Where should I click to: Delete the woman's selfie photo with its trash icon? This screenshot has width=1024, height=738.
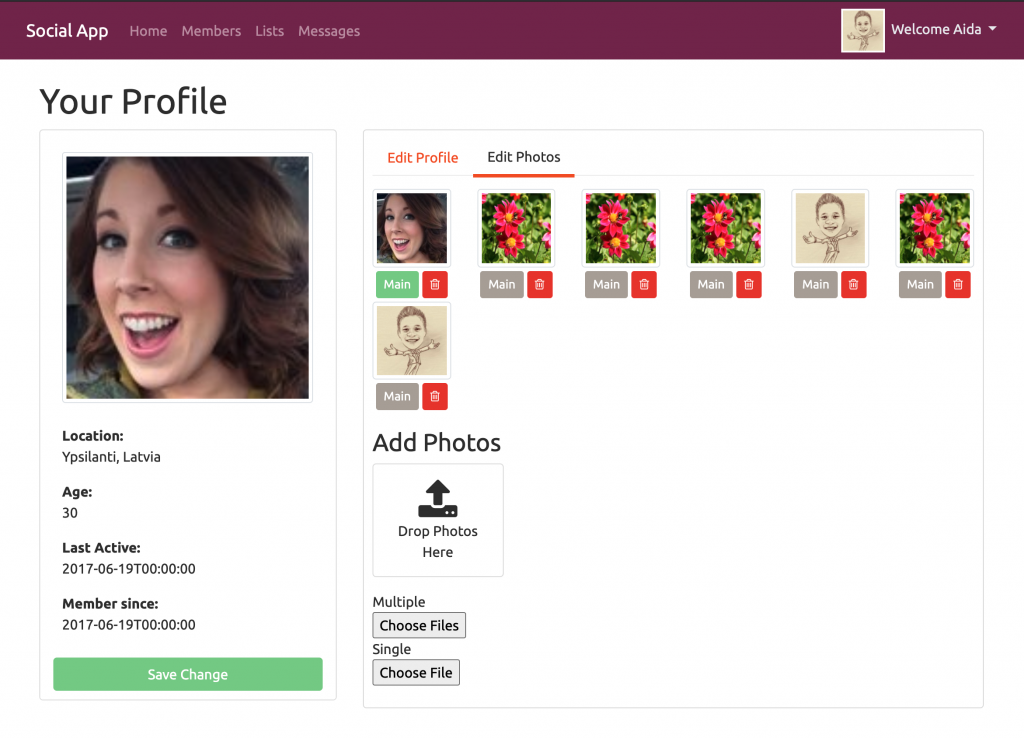coord(435,285)
